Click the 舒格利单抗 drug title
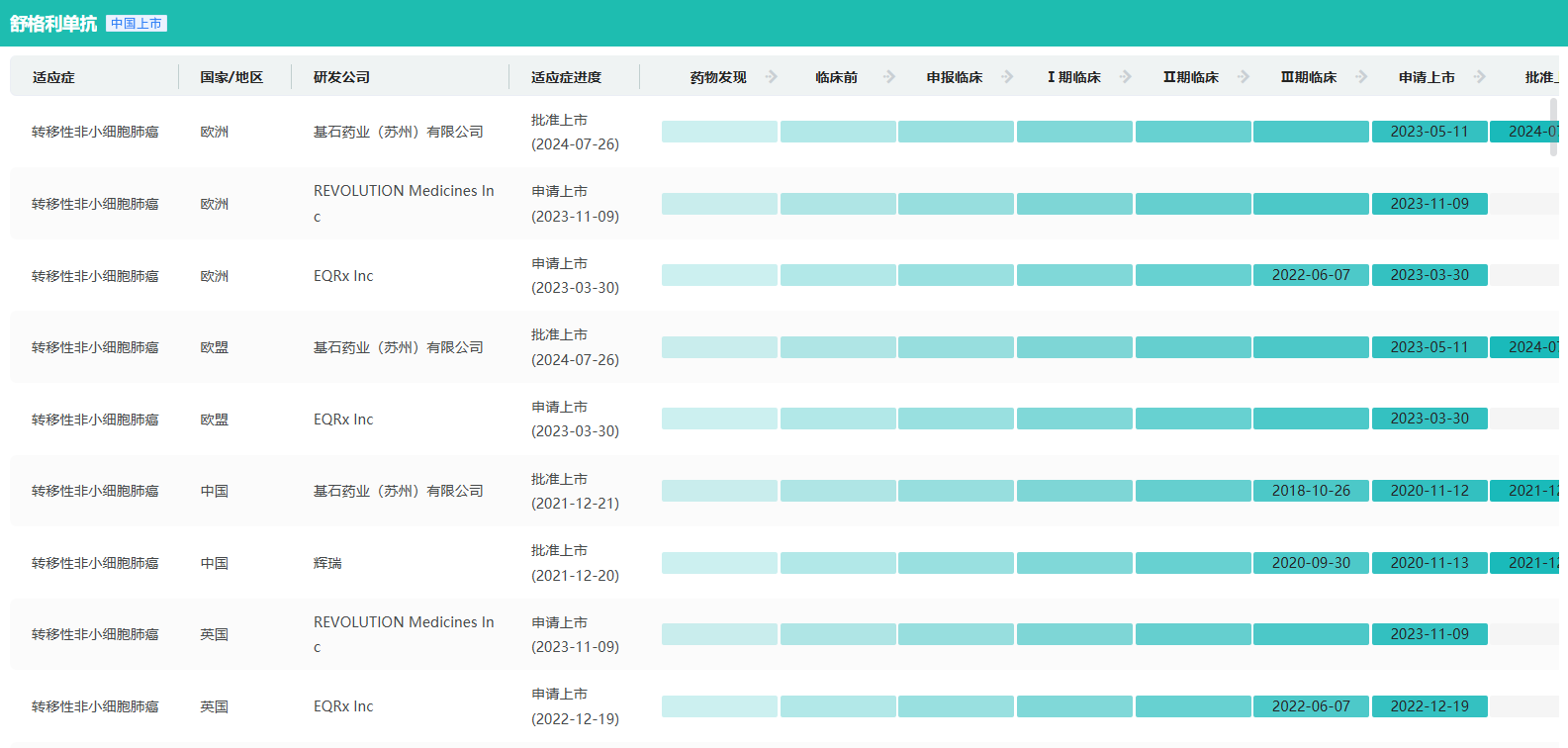Image resolution: width=1568 pixels, height=748 pixels. 53,24
